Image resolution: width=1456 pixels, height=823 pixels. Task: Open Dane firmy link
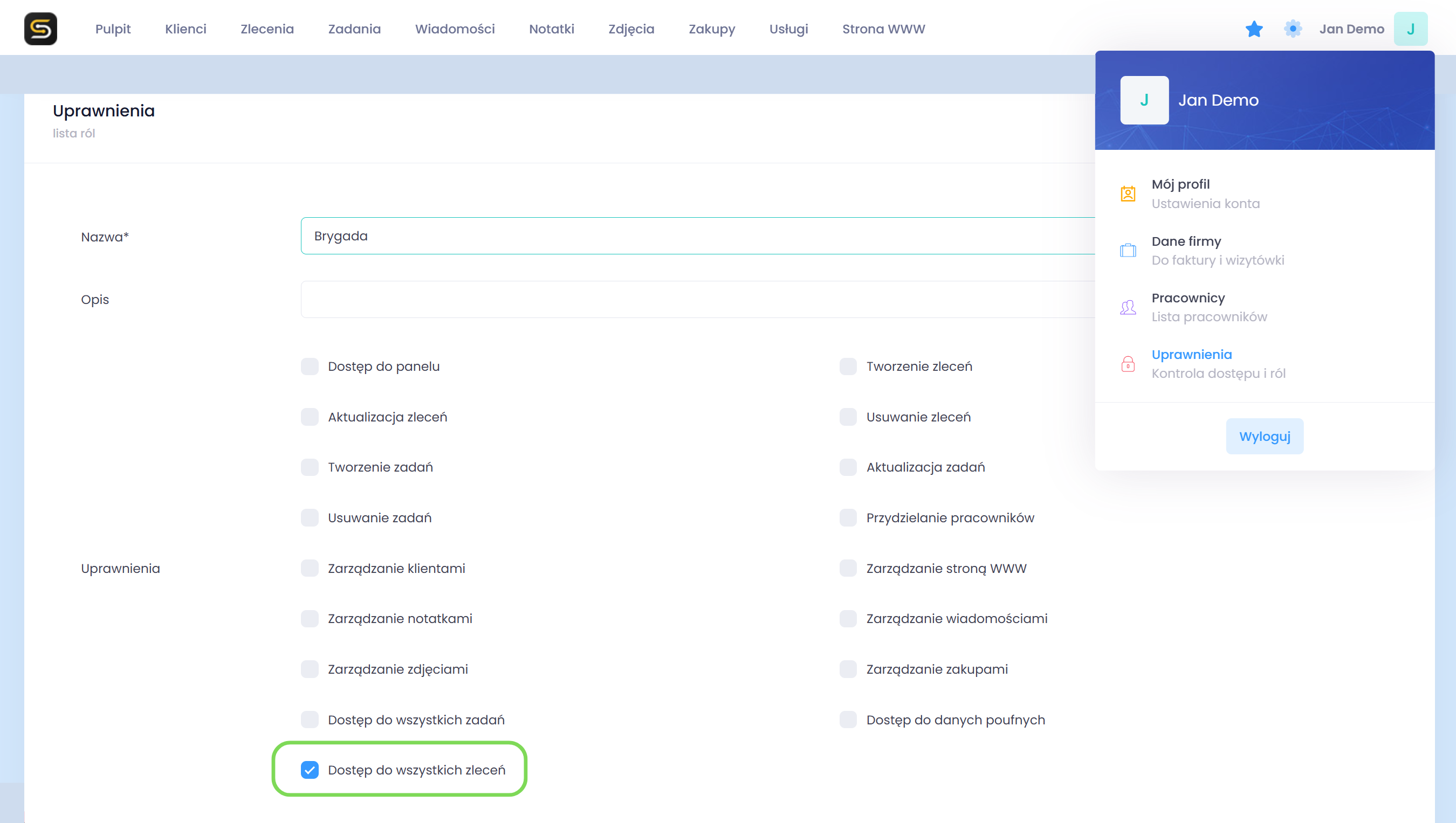[1218, 251]
